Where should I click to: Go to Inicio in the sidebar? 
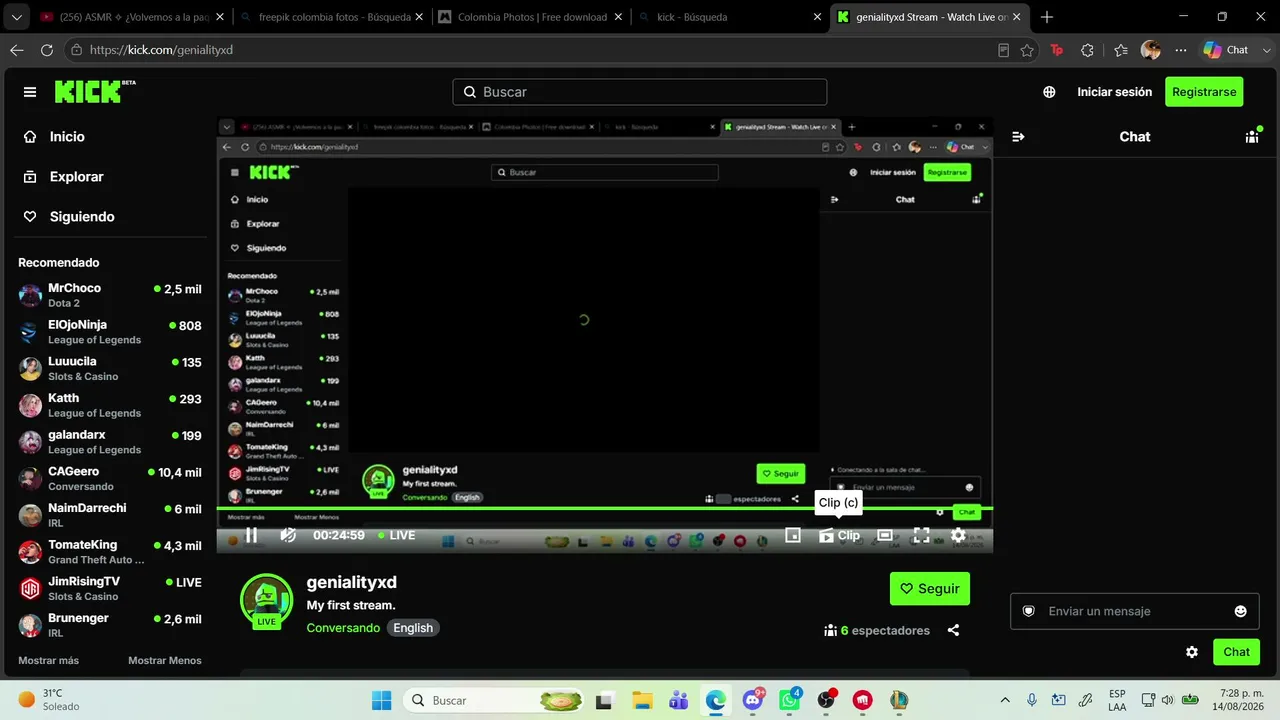coord(68,137)
